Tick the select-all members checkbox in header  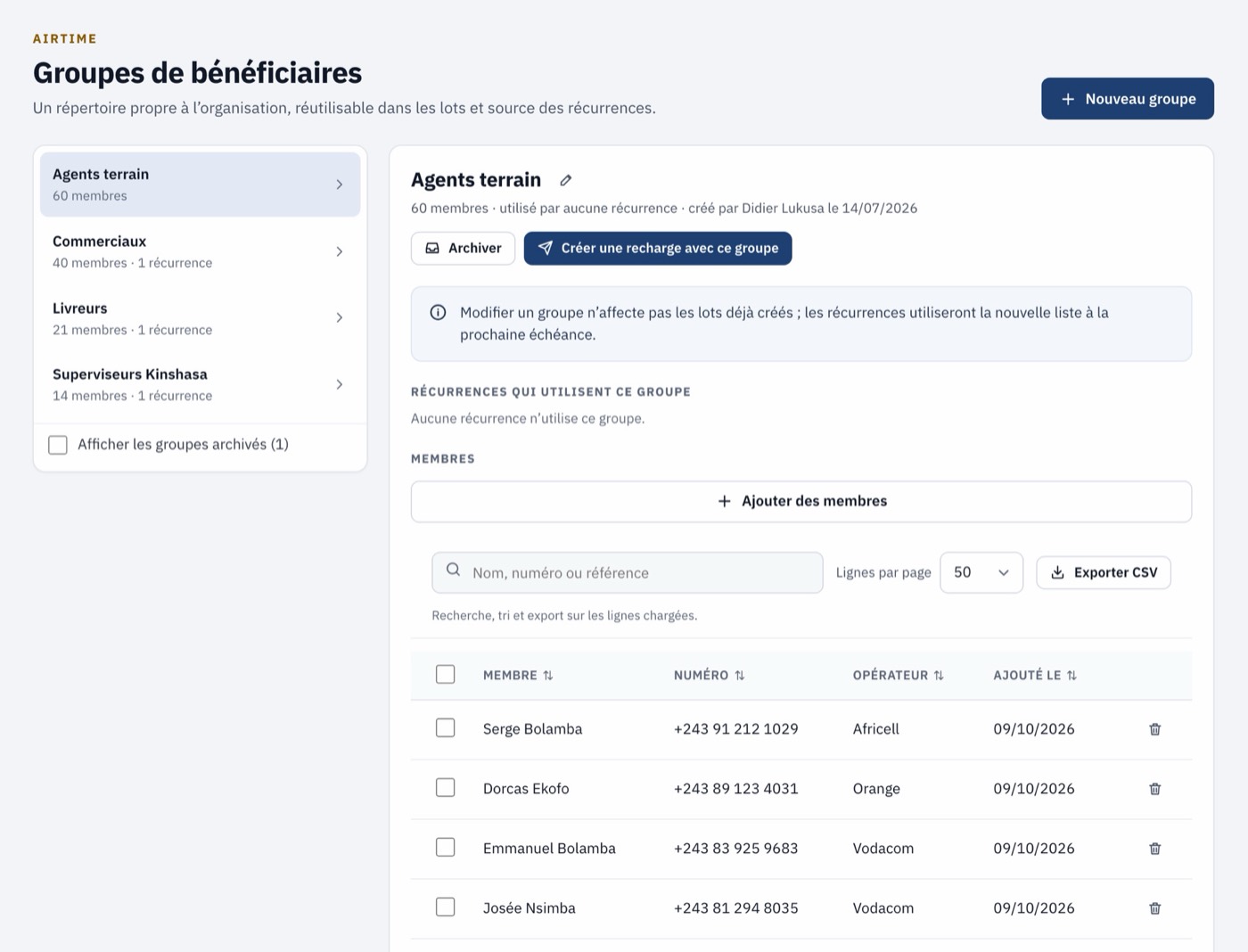[446, 675]
